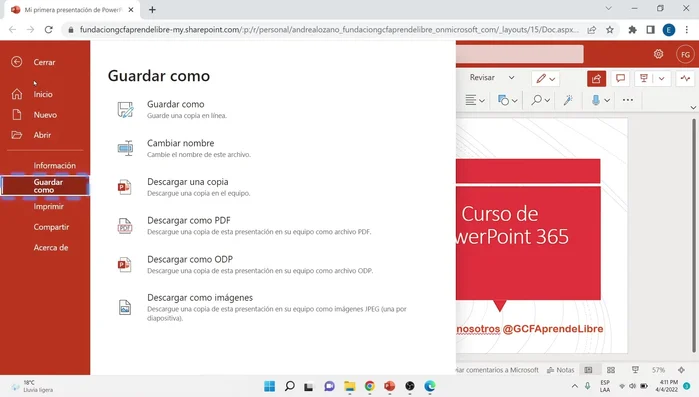Click Guardar como option text
This screenshot has height=397, width=699.
point(176,104)
